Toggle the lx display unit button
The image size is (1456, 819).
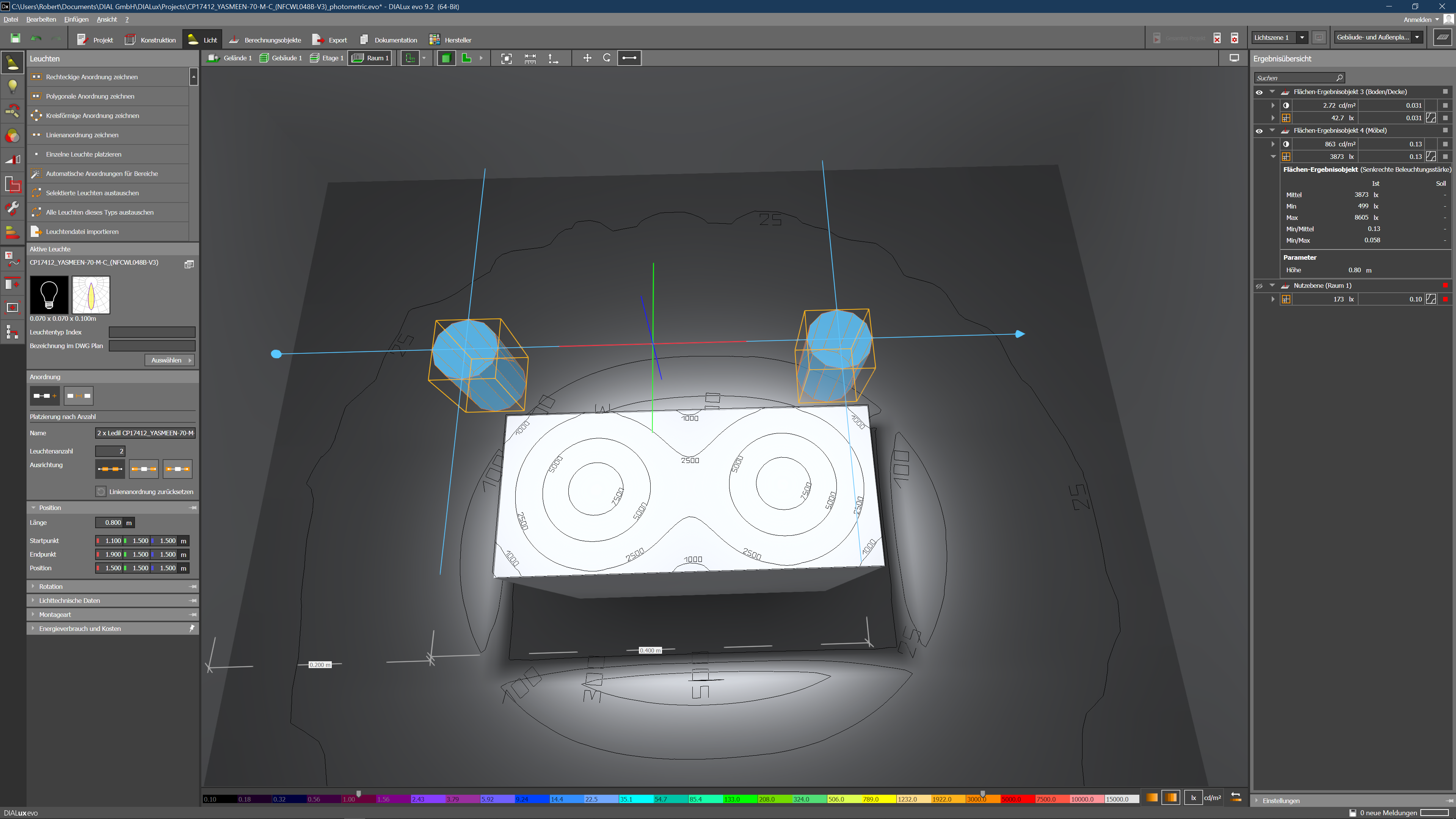tap(1193, 798)
